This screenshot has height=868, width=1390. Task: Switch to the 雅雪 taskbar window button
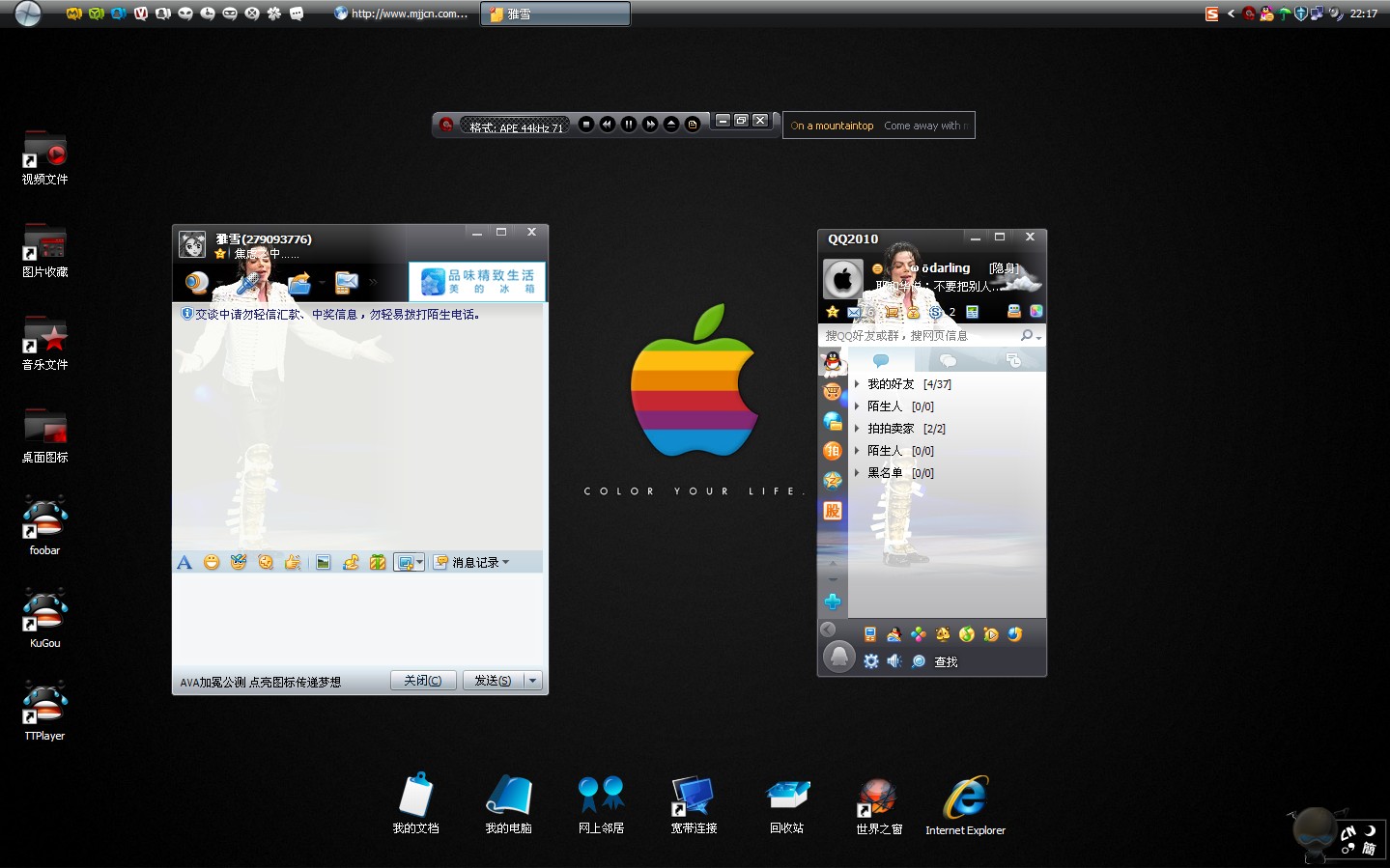(x=555, y=14)
